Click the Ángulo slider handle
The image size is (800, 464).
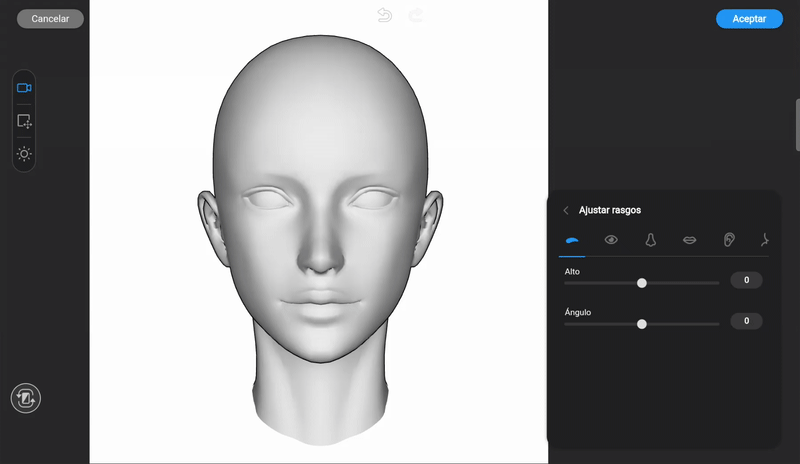tap(642, 324)
